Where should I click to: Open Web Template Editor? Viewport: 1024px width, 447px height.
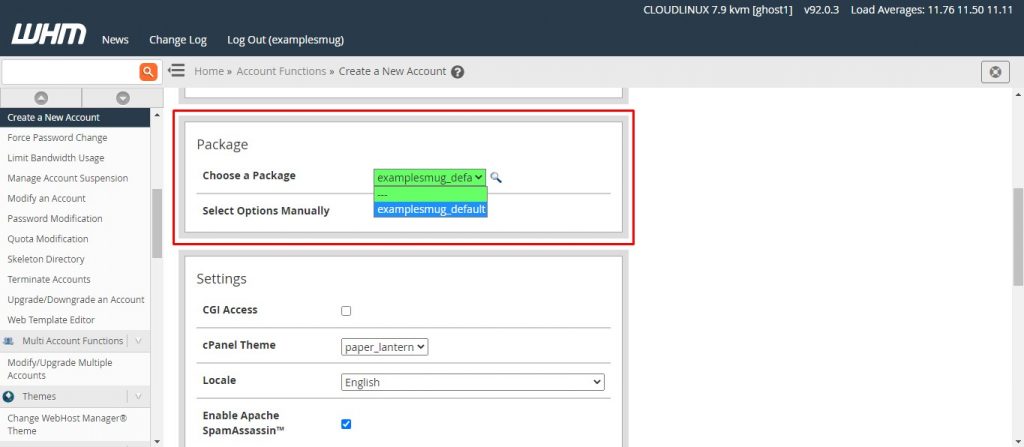point(51,320)
